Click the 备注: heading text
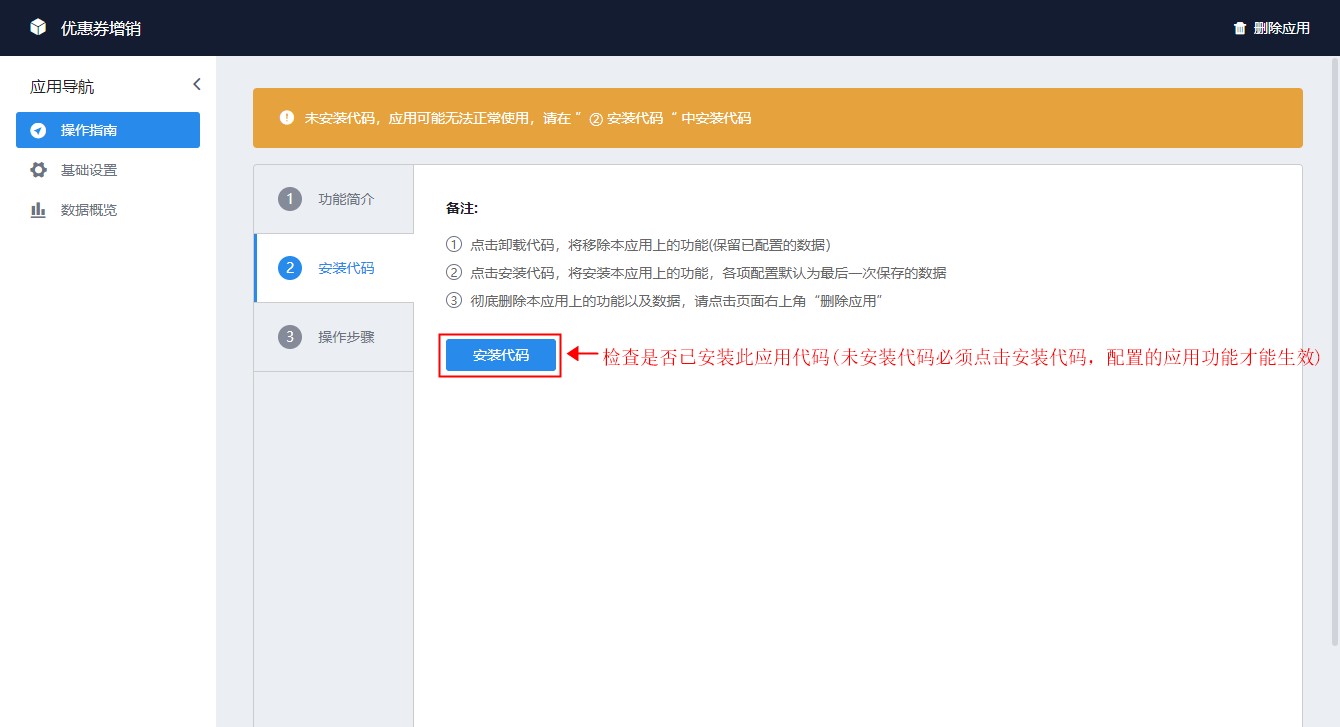Viewport: 1340px width, 727px height. (462, 209)
